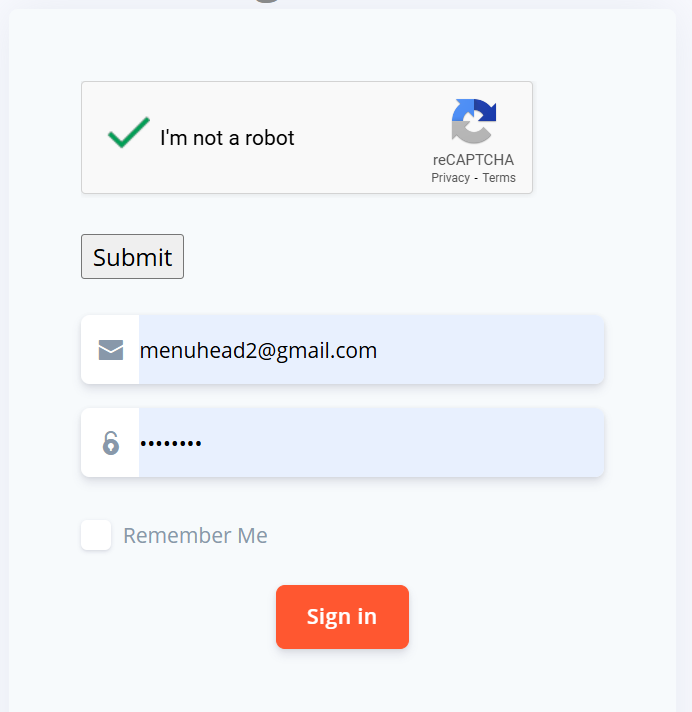Screen dimensions: 692x712
Task: Click on the masked password dots
Action: [170, 443]
